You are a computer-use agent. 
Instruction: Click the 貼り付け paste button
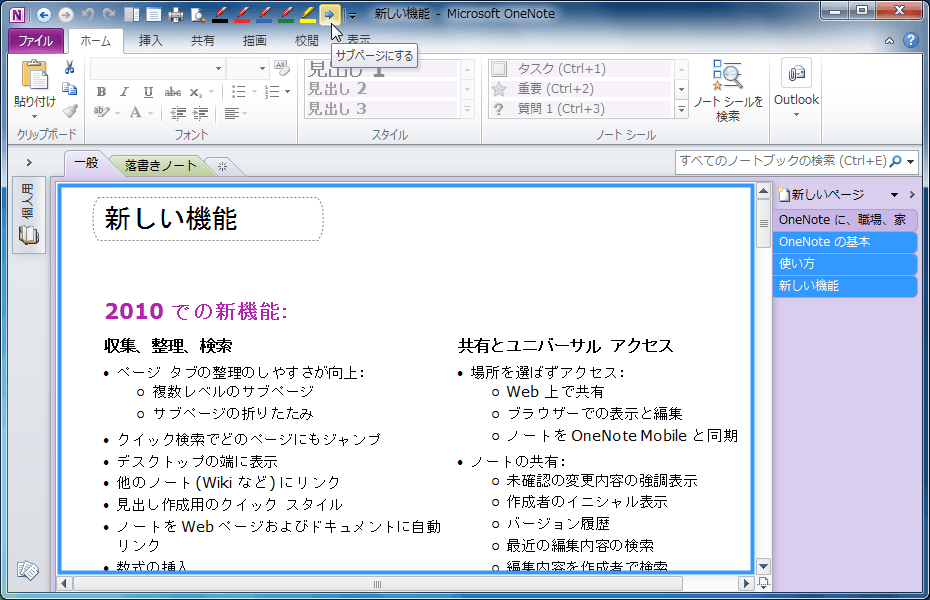tap(35, 90)
